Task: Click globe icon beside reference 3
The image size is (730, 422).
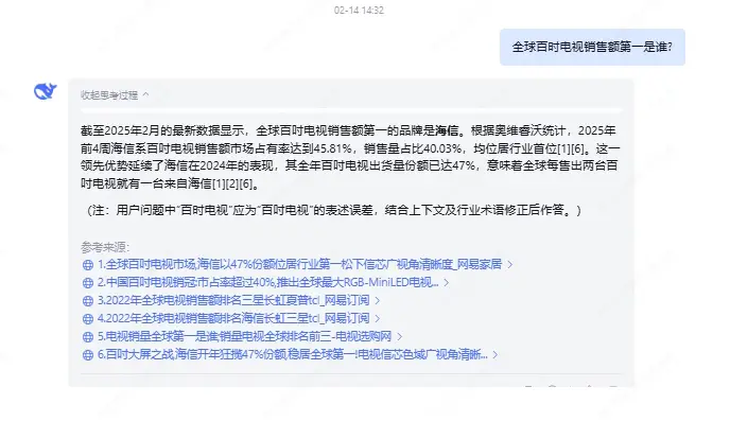Action: 88,301
